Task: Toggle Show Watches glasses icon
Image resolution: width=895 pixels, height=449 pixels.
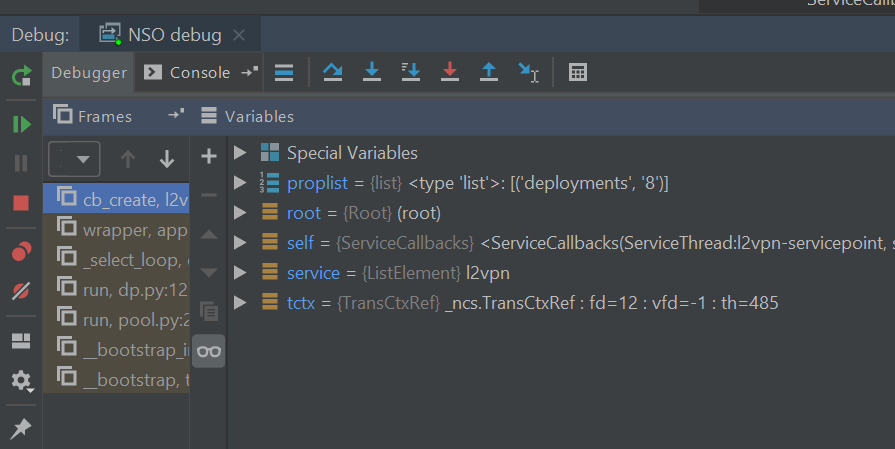Action: click(209, 351)
